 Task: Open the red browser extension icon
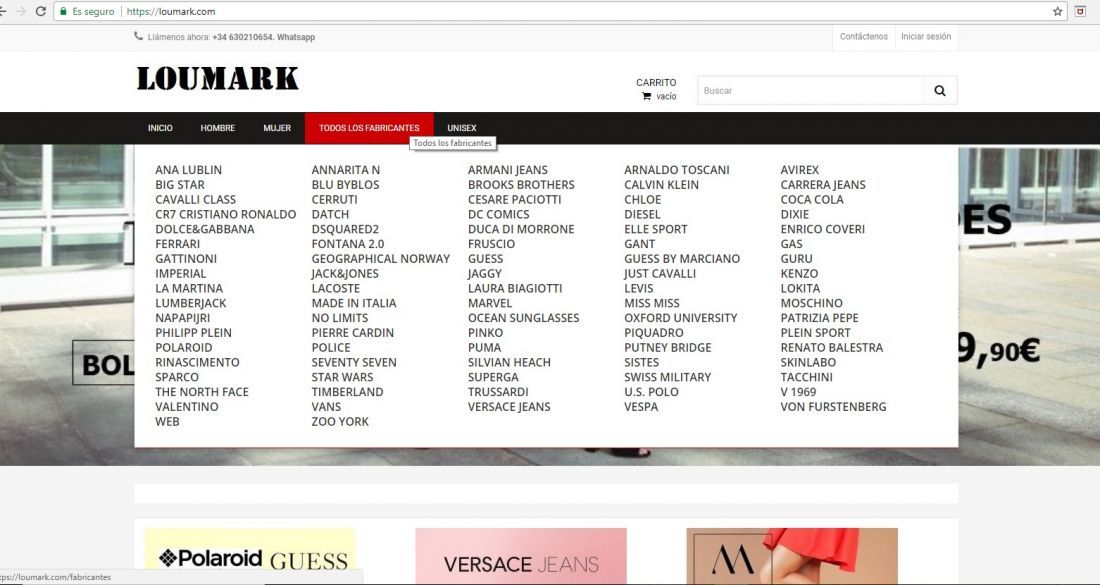coord(1081,11)
